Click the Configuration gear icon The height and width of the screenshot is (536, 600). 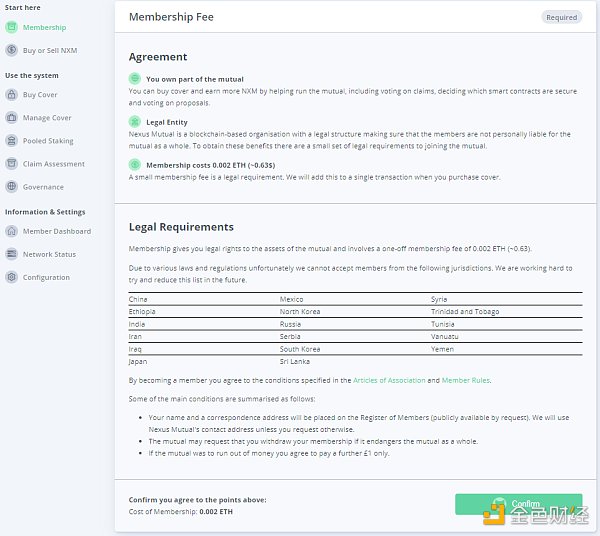pyautogui.click(x=11, y=277)
